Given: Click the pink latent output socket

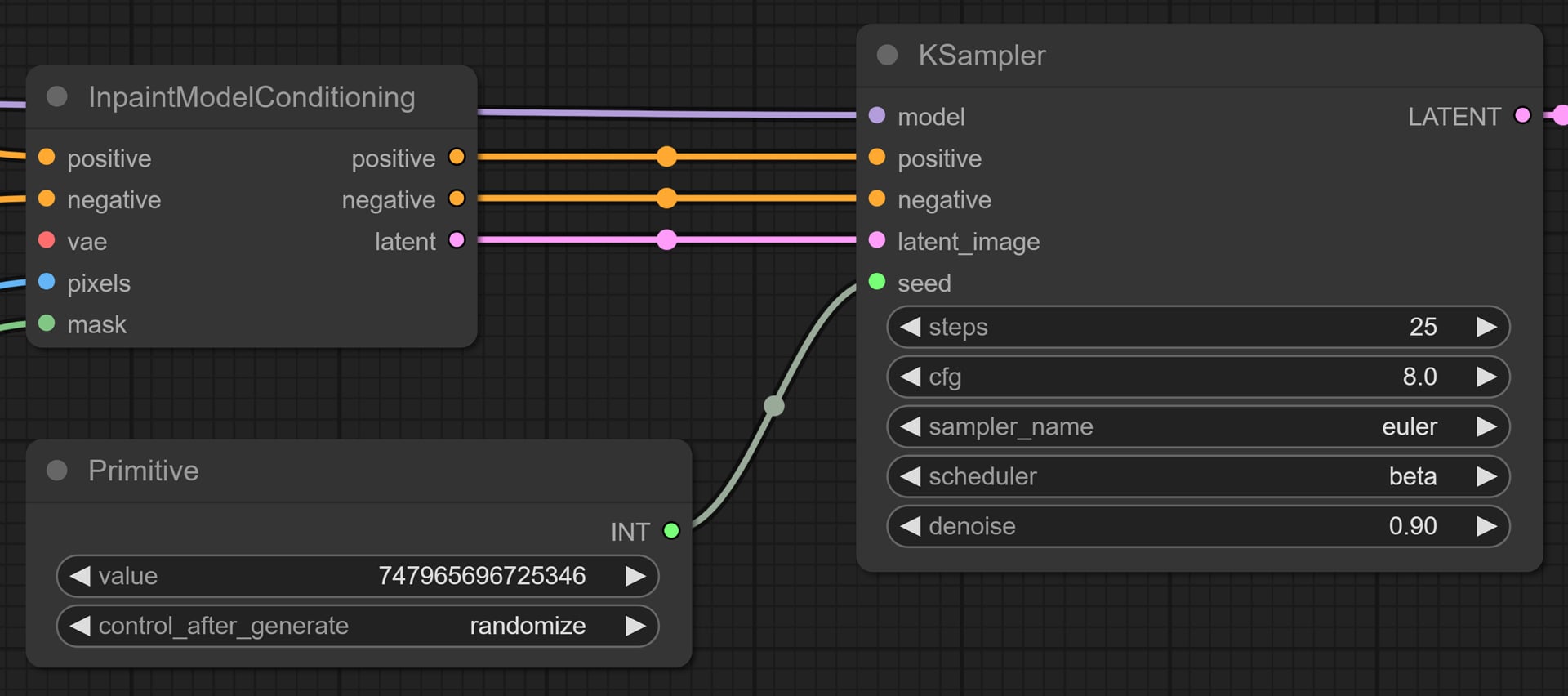Looking at the screenshot, I should point(457,240).
